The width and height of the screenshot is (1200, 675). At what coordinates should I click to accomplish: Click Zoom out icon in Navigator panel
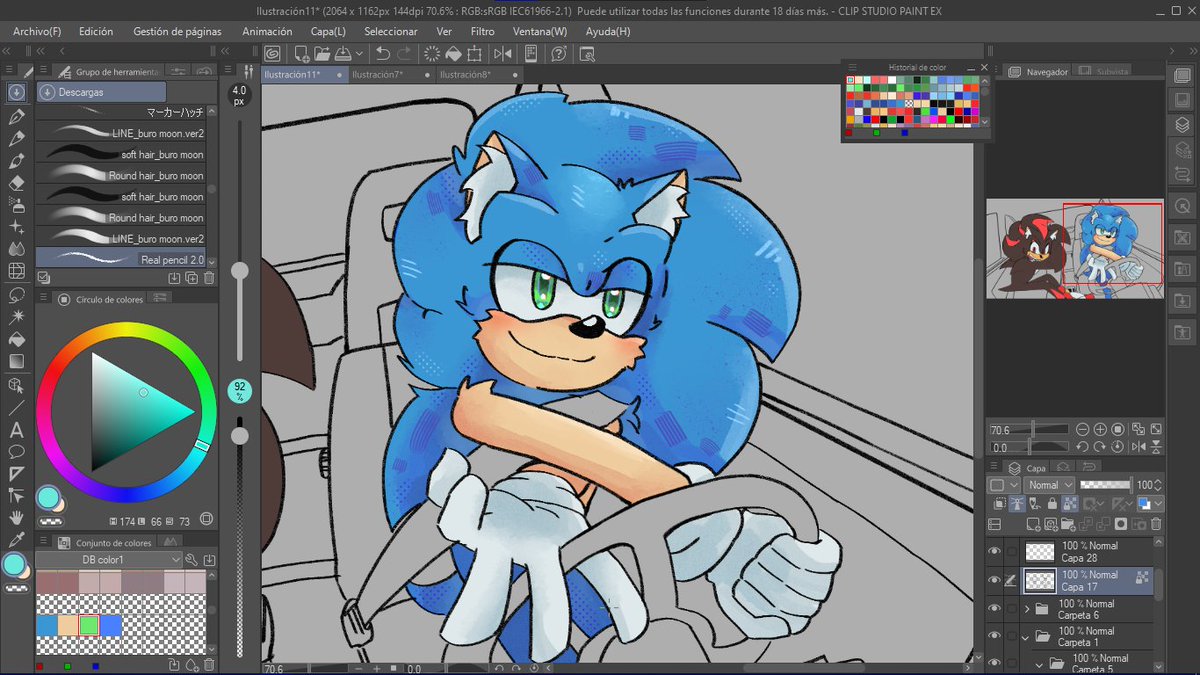pos(1084,429)
